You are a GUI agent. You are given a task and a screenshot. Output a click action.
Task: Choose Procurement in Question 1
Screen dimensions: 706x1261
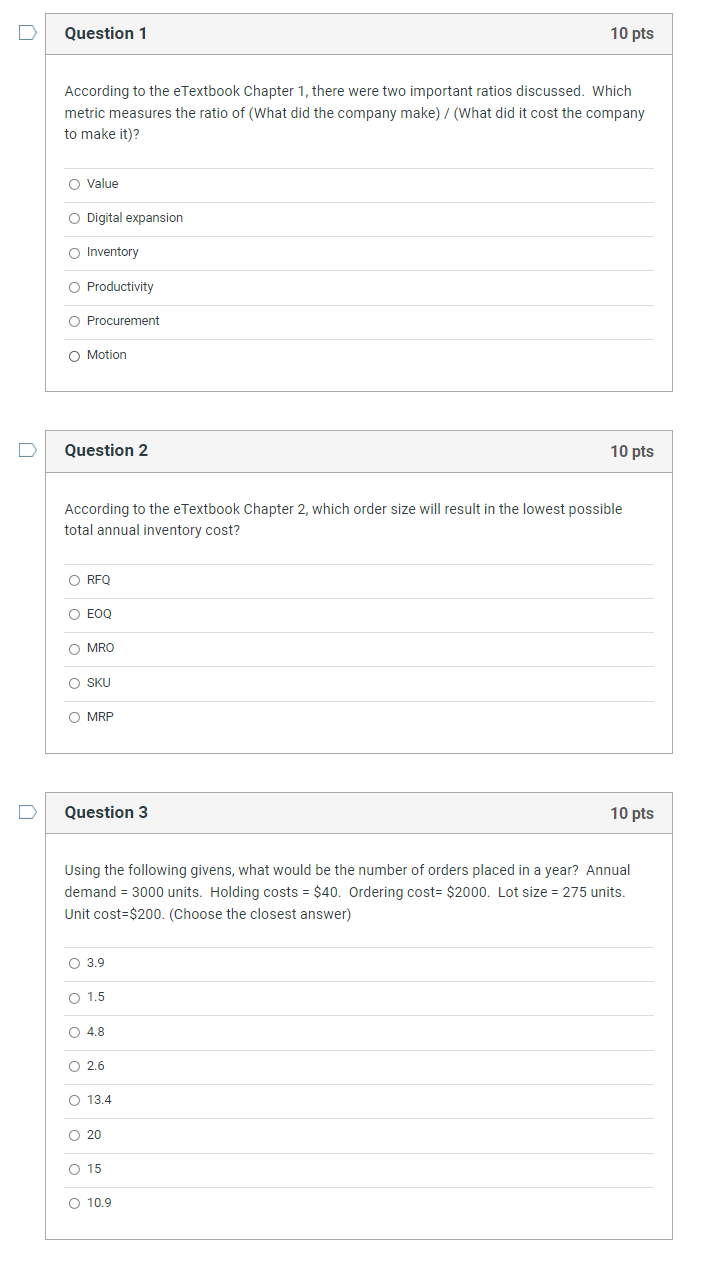tap(74, 321)
